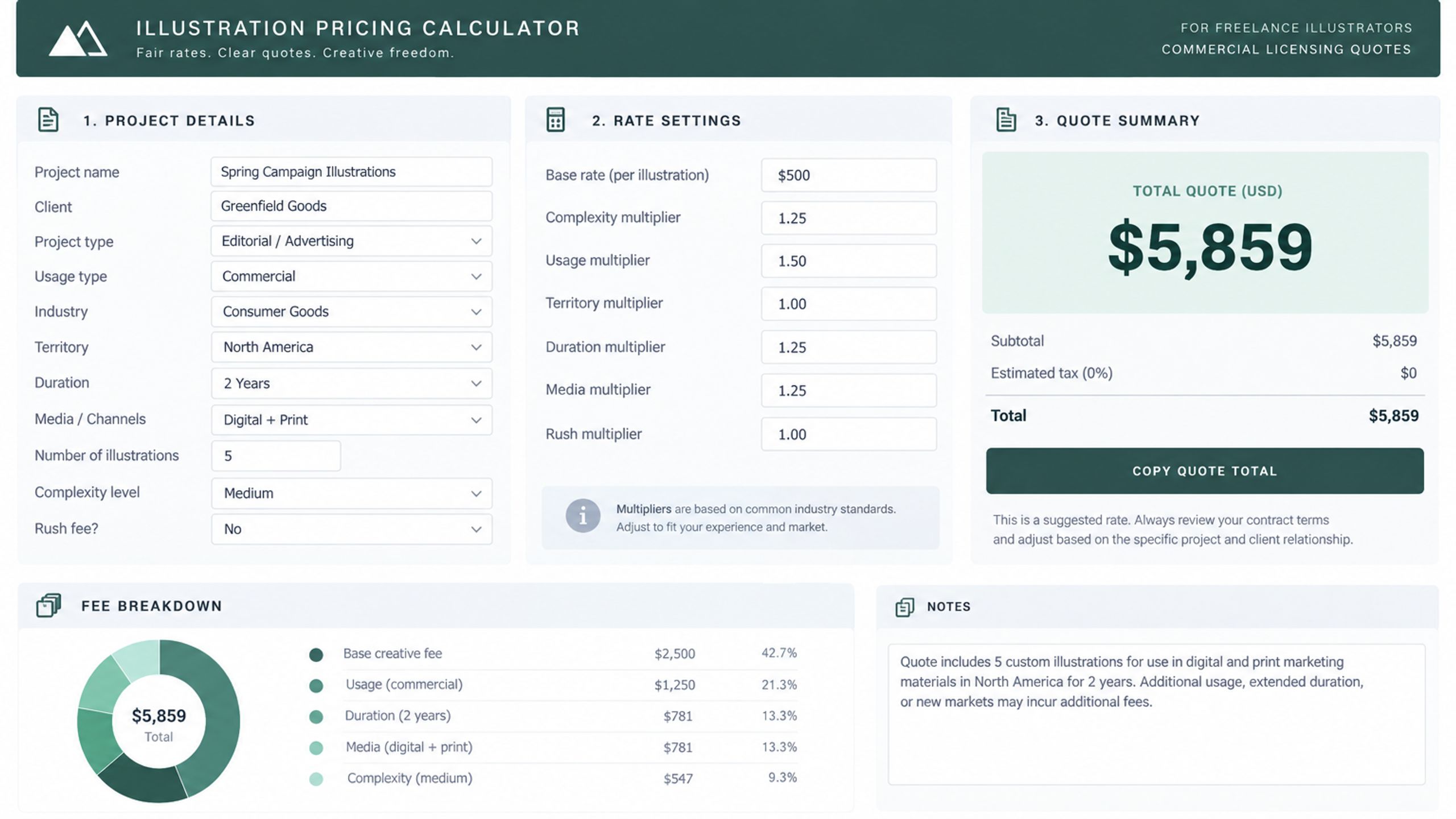
Task: Click the Complexity (medium) $547 amount
Action: 678,779
